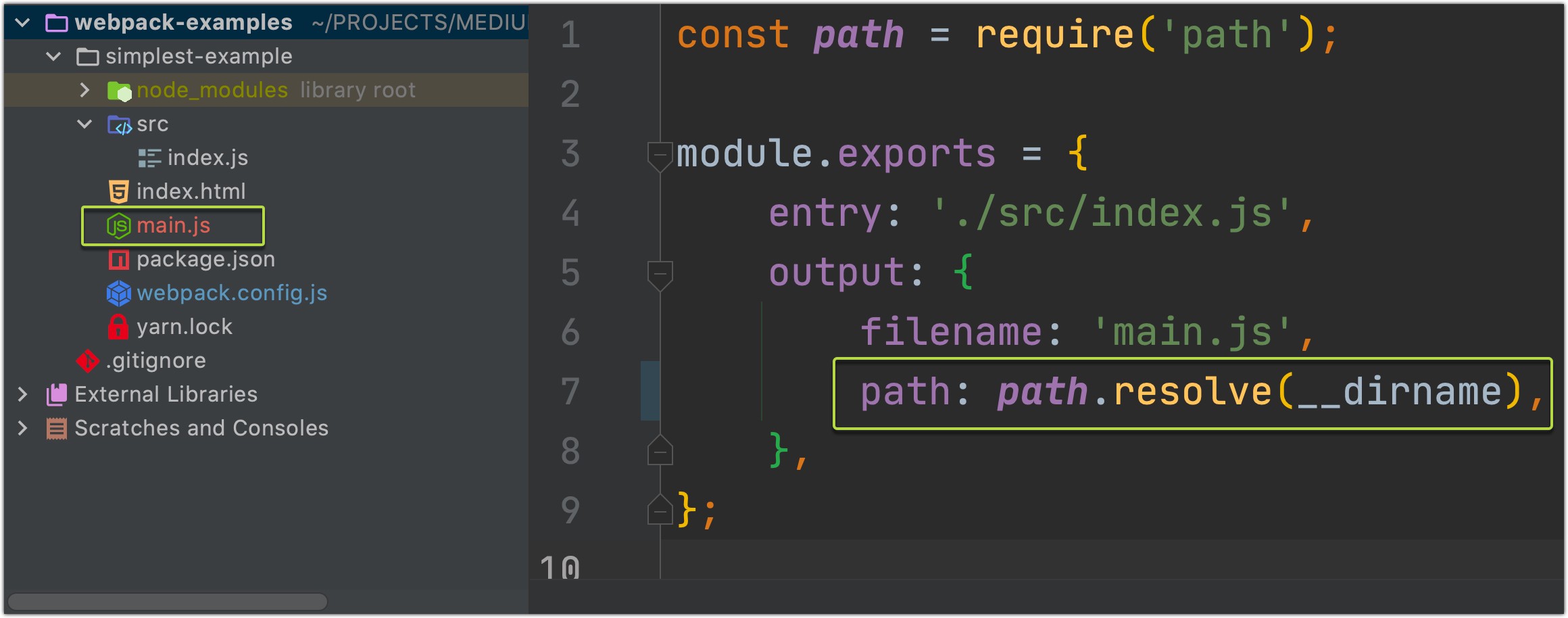Select package.json in the project tree

pos(205,259)
